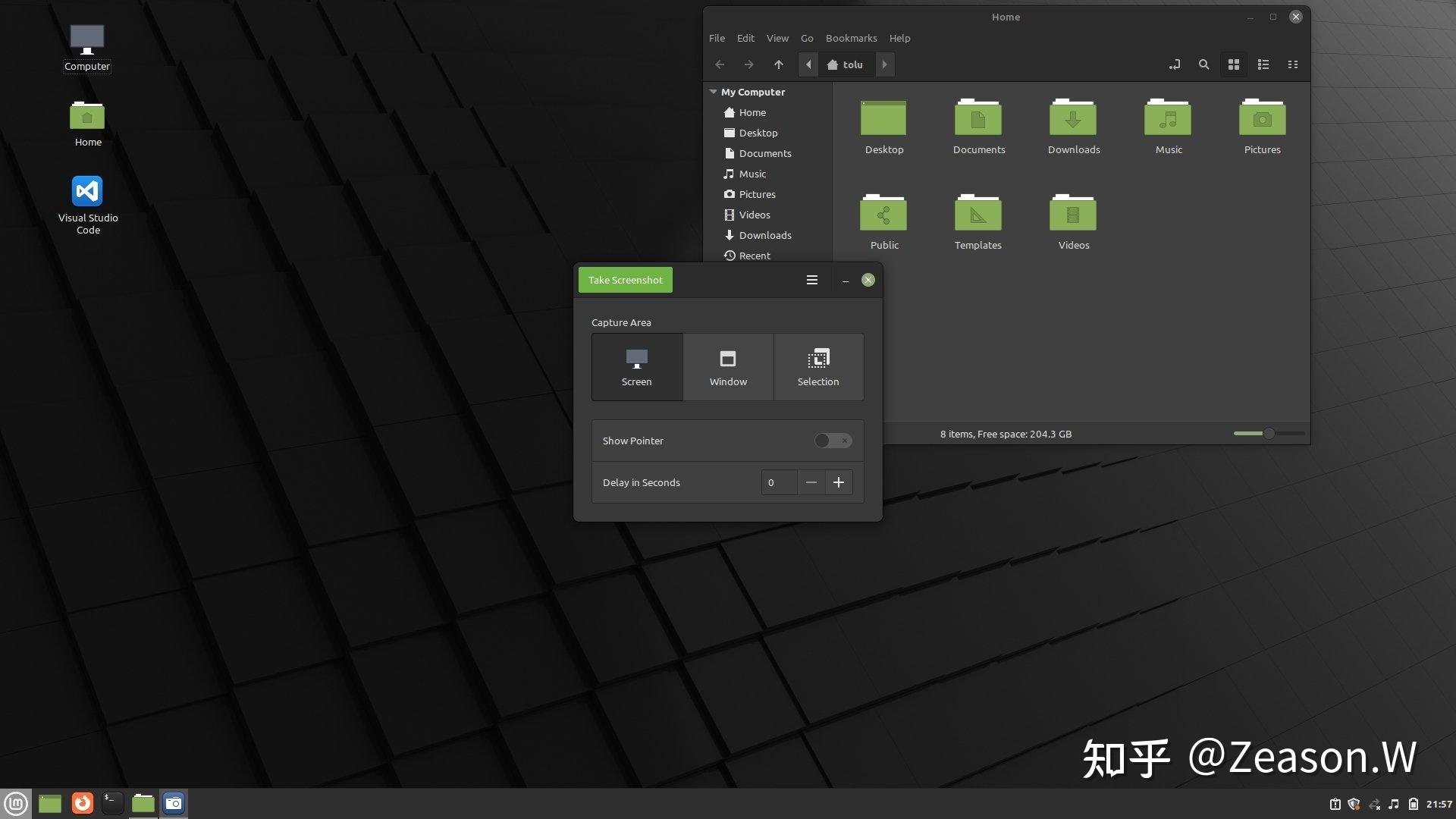Open the Terminal from the taskbar
The image size is (1456, 819).
112,803
